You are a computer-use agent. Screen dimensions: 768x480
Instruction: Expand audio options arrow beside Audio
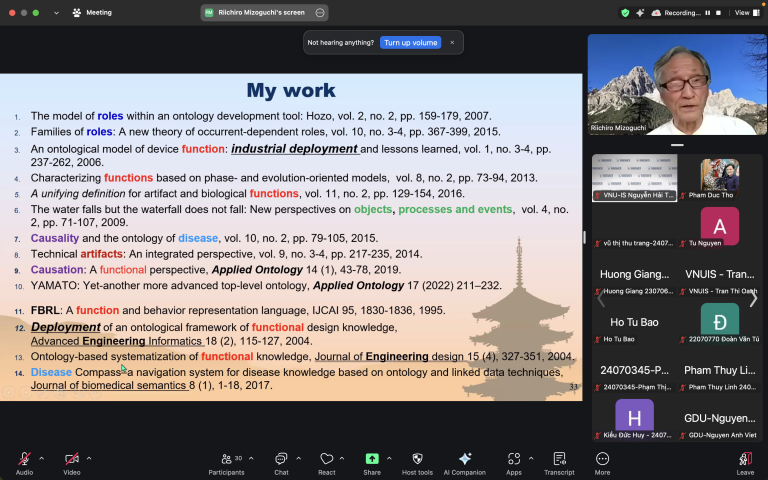tap(42, 458)
